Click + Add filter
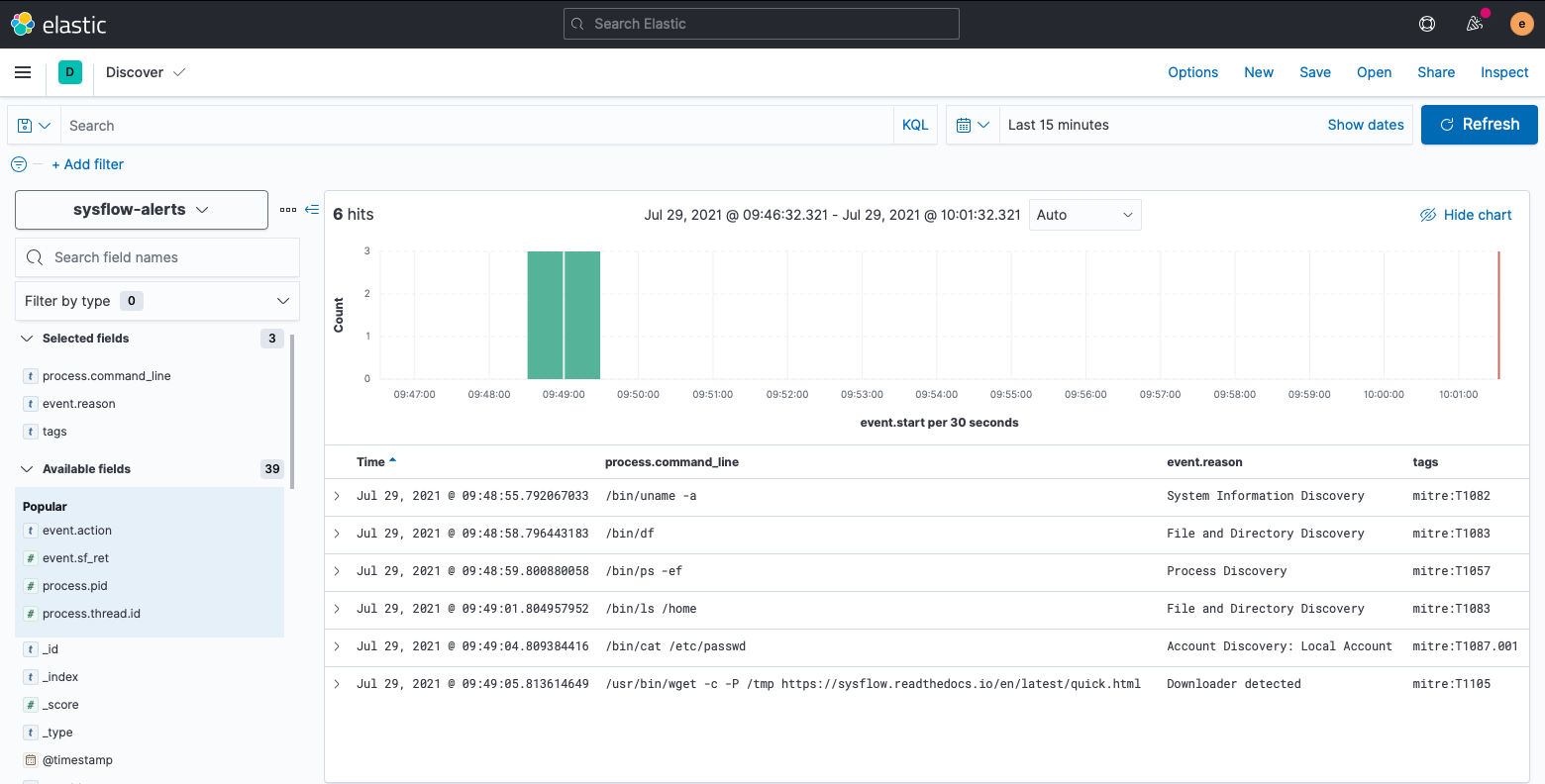 point(88,164)
